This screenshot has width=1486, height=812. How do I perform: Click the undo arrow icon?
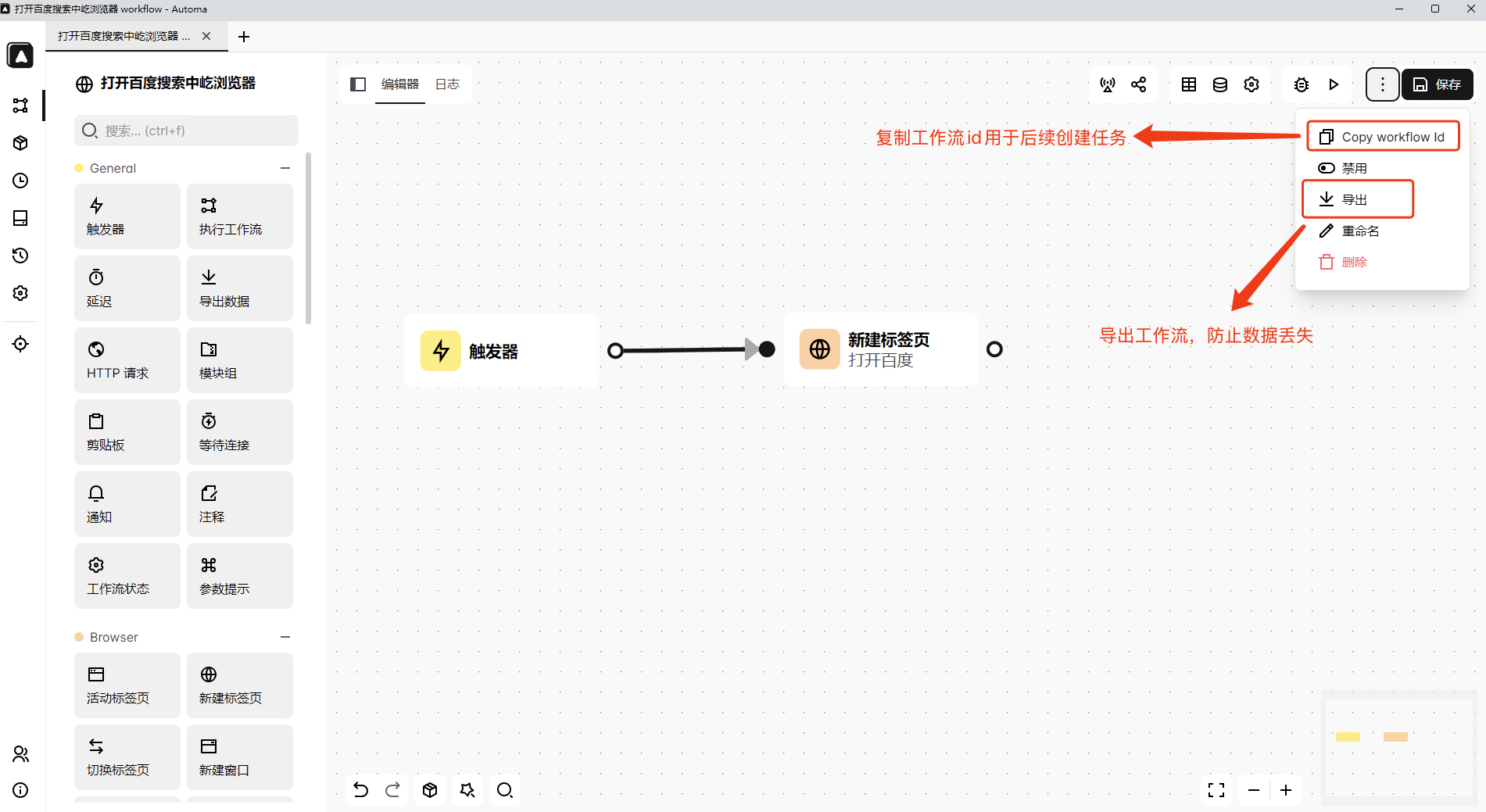360,790
